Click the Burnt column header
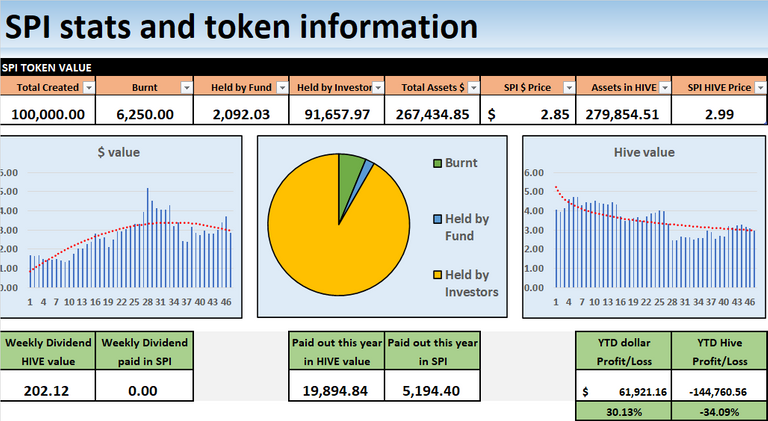Viewport: 768px width, 421px height. 144,85
